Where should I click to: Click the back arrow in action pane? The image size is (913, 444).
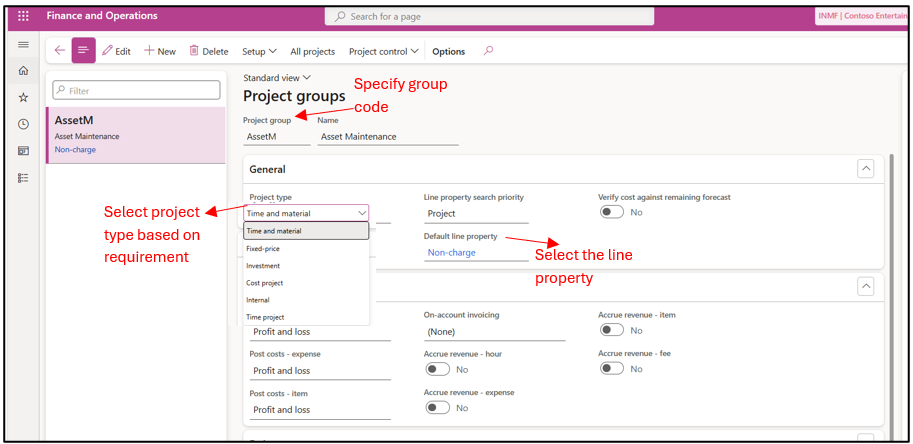(x=59, y=51)
